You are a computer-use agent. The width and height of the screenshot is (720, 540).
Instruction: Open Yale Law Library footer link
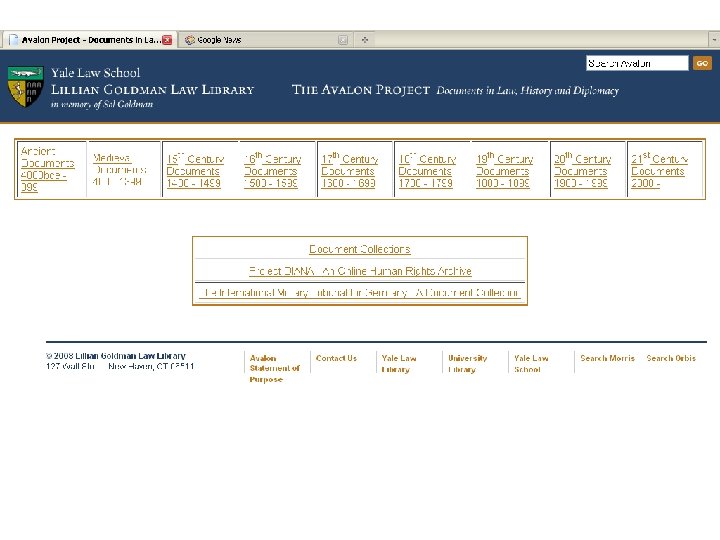tap(399, 364)
